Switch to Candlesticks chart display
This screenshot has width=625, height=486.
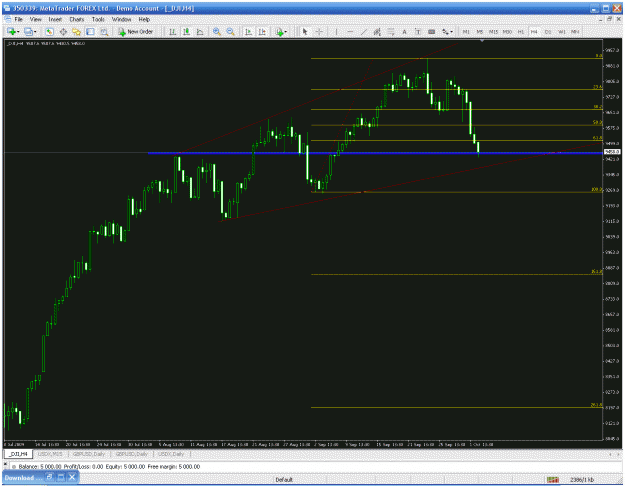[x=186, y=31]
